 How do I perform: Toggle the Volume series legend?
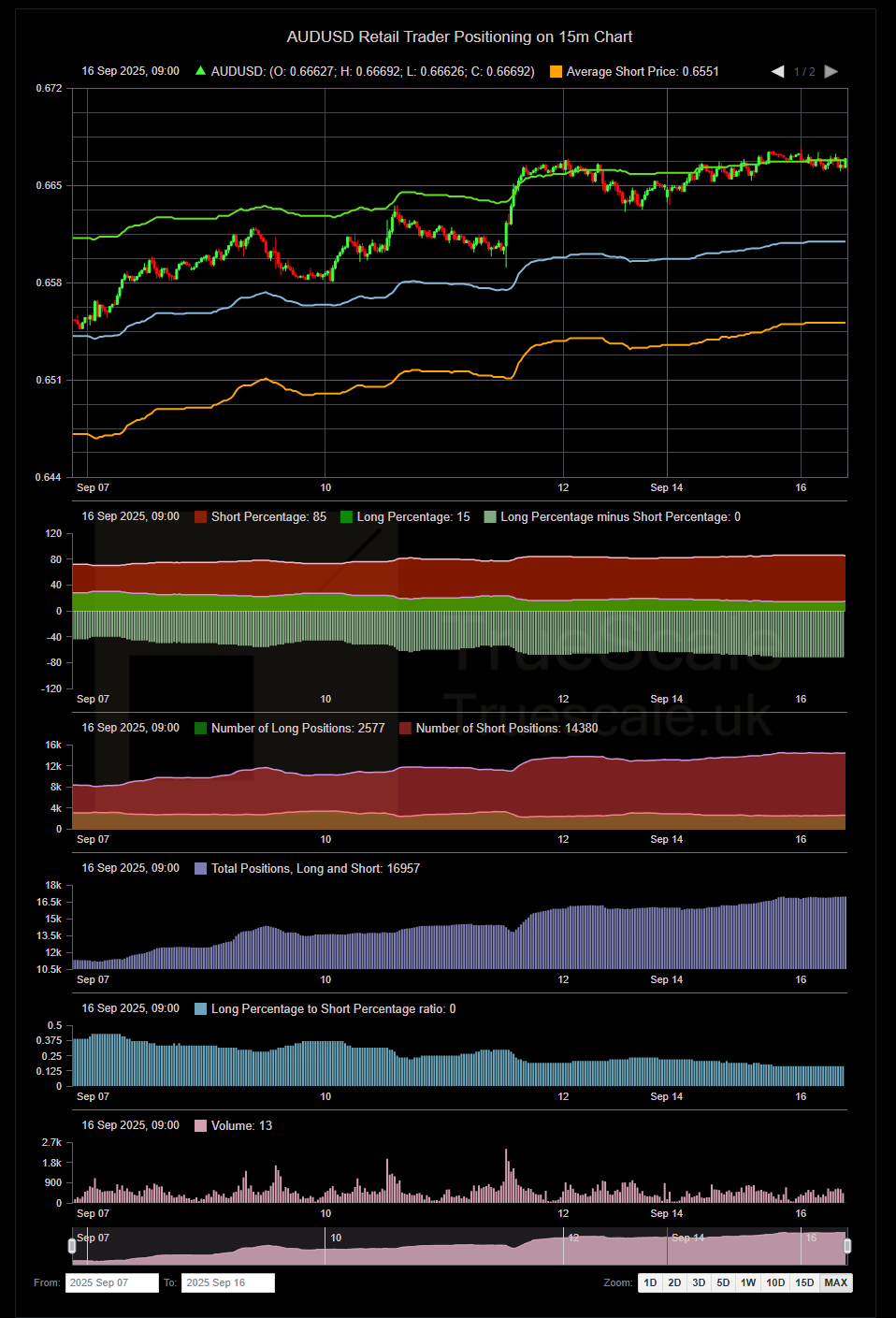tap(200, 1126)
